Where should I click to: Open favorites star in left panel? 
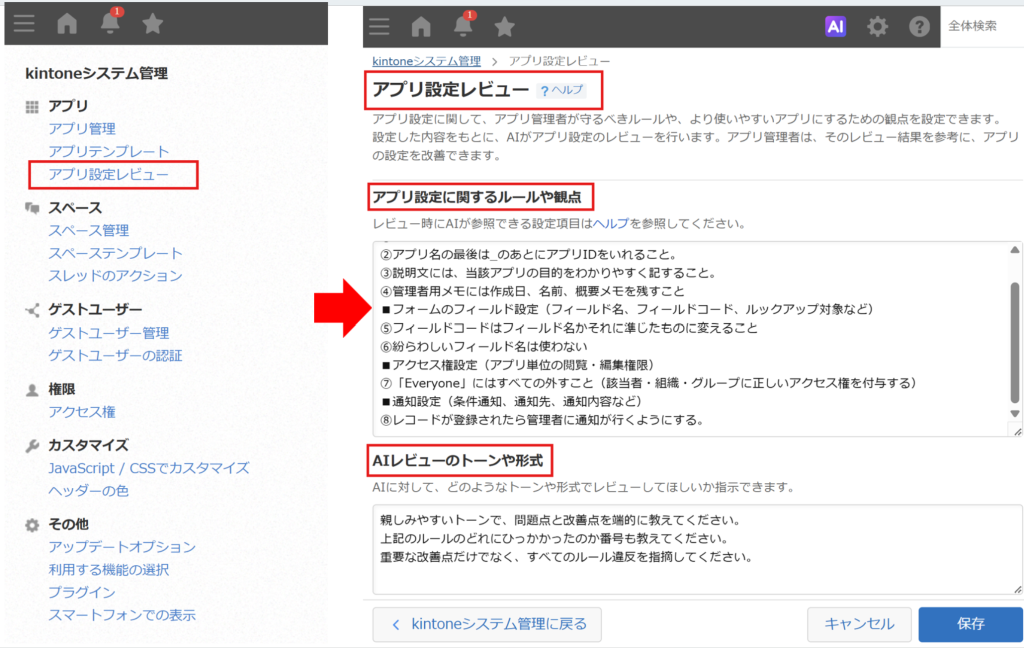[152, 24]
